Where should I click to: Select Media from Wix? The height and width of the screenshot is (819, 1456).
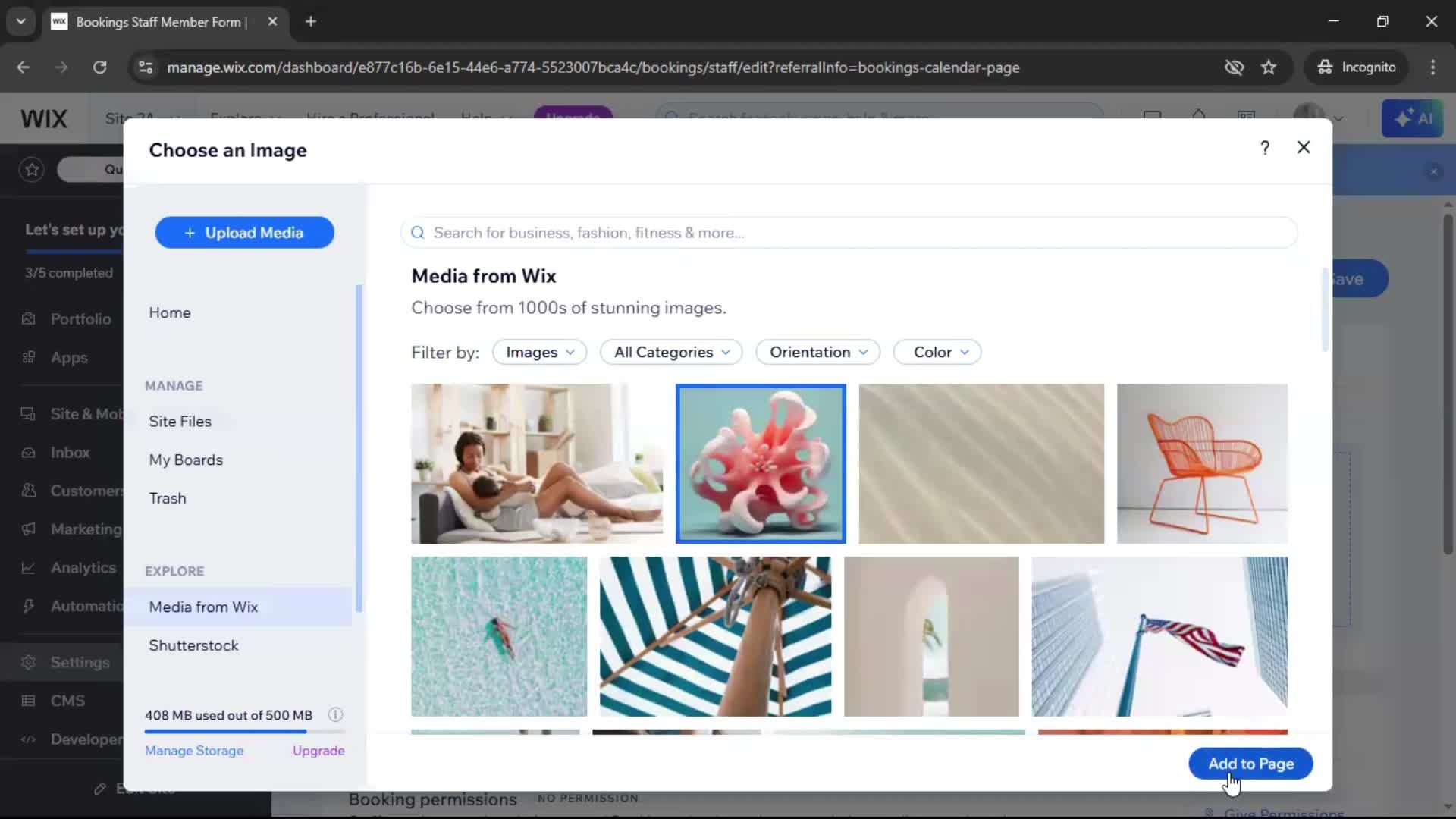[238, 607]
